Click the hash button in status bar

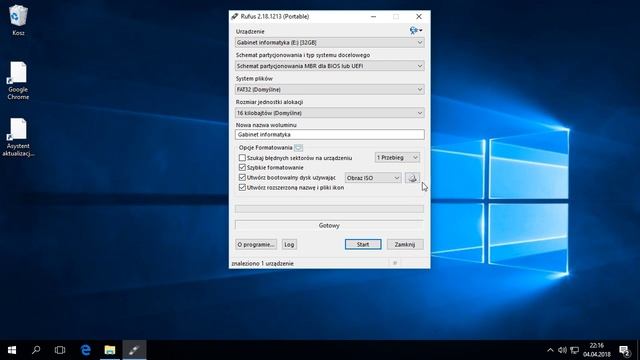point(395,263)
